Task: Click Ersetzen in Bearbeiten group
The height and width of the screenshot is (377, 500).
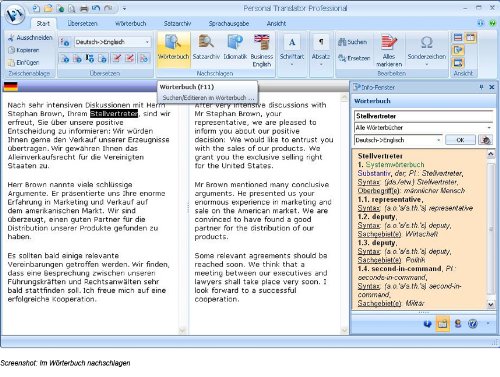Action: (354, 58)
